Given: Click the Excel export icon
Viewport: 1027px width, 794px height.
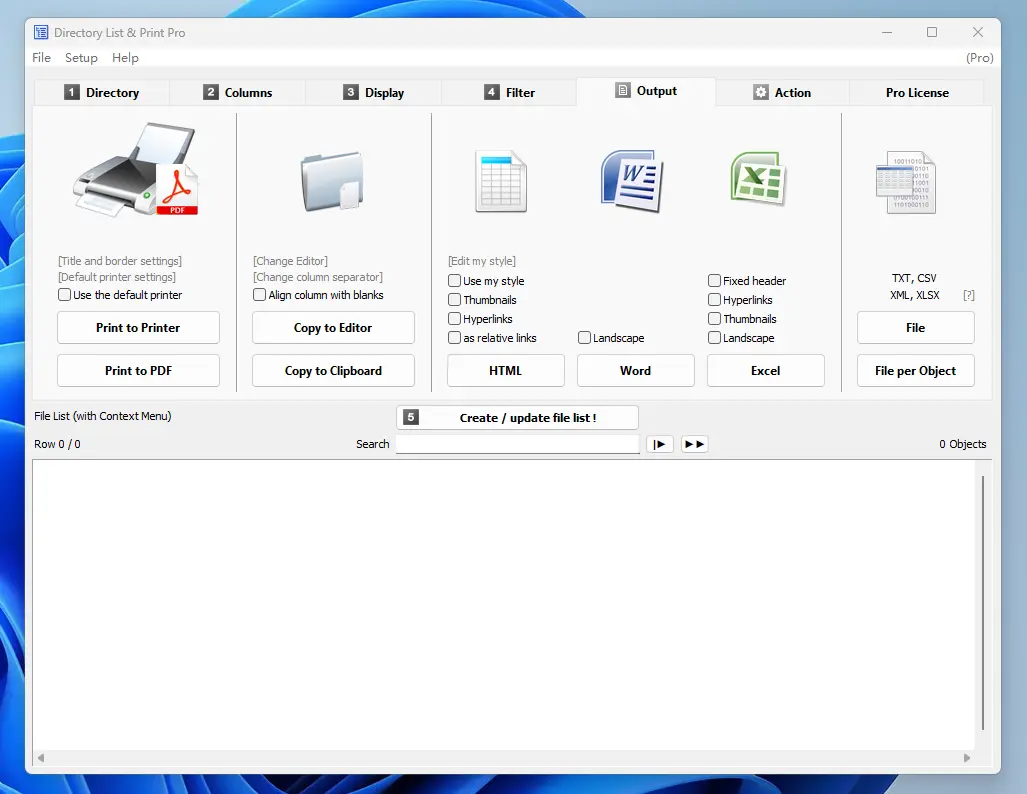Looking at the screenshot, I should click(x=757, y=181).
